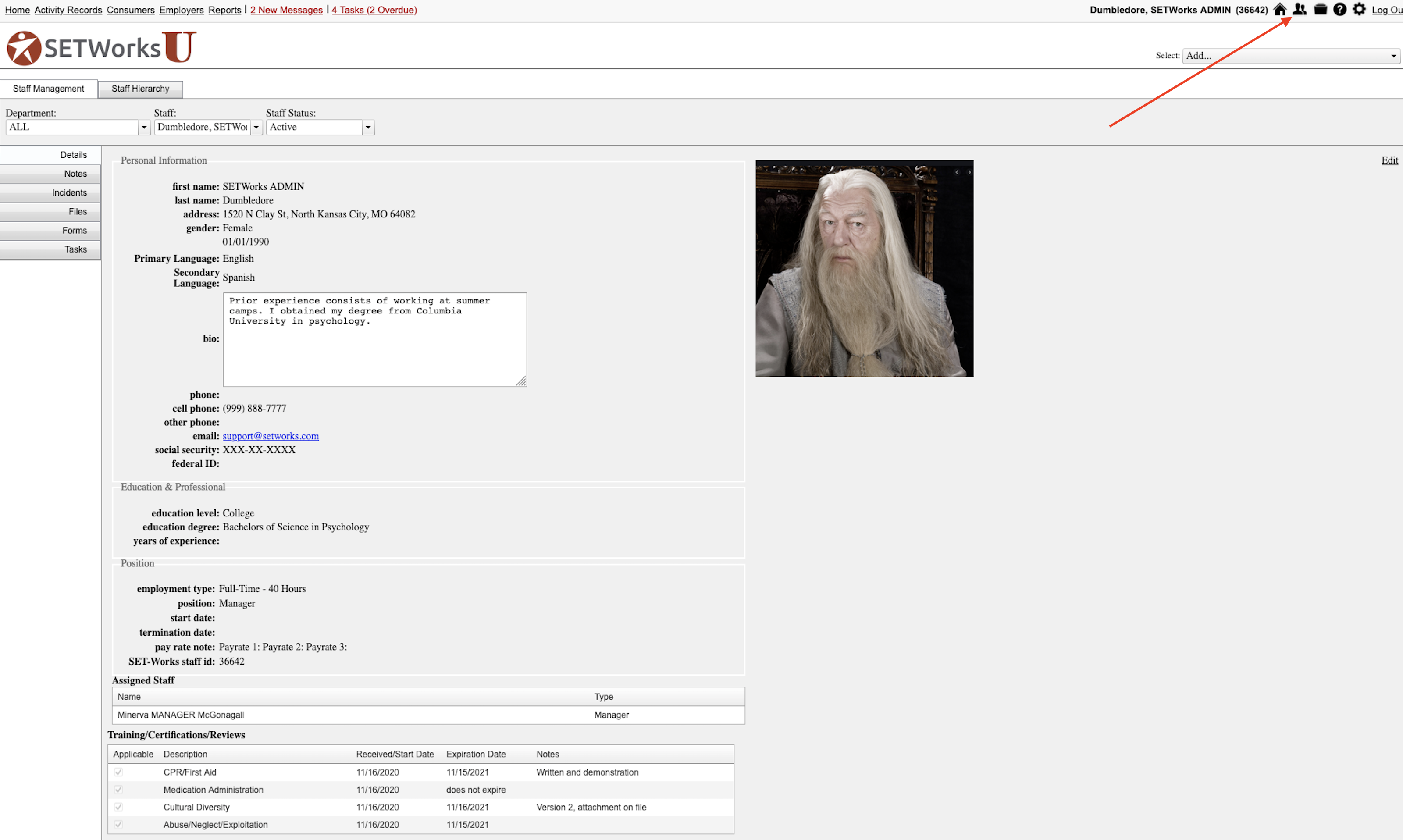The width and height of the screenshot is (1403, 840).
Task: Open settings gear icon
Action: 1359,10
